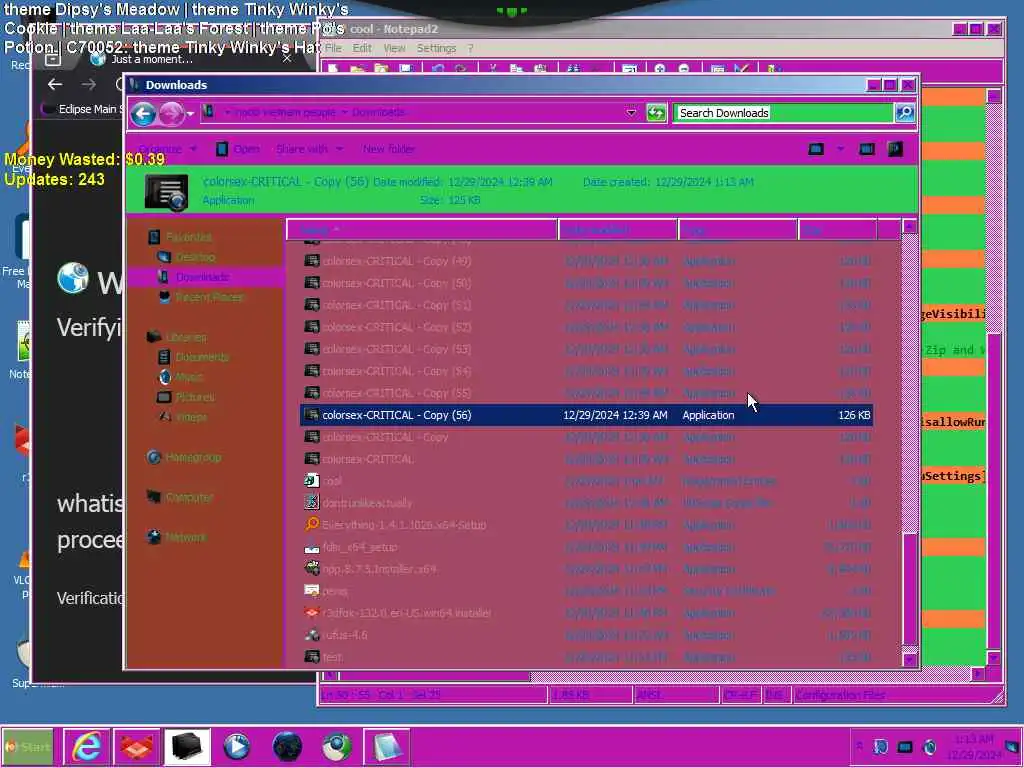The height and width of the screenshot is (768, 1024).
Task: Open the View menu in Notepad2
Action: click(394, 48)
